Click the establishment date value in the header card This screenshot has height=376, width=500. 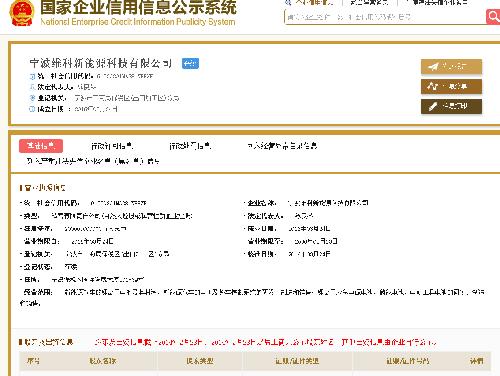click(96, 109)
